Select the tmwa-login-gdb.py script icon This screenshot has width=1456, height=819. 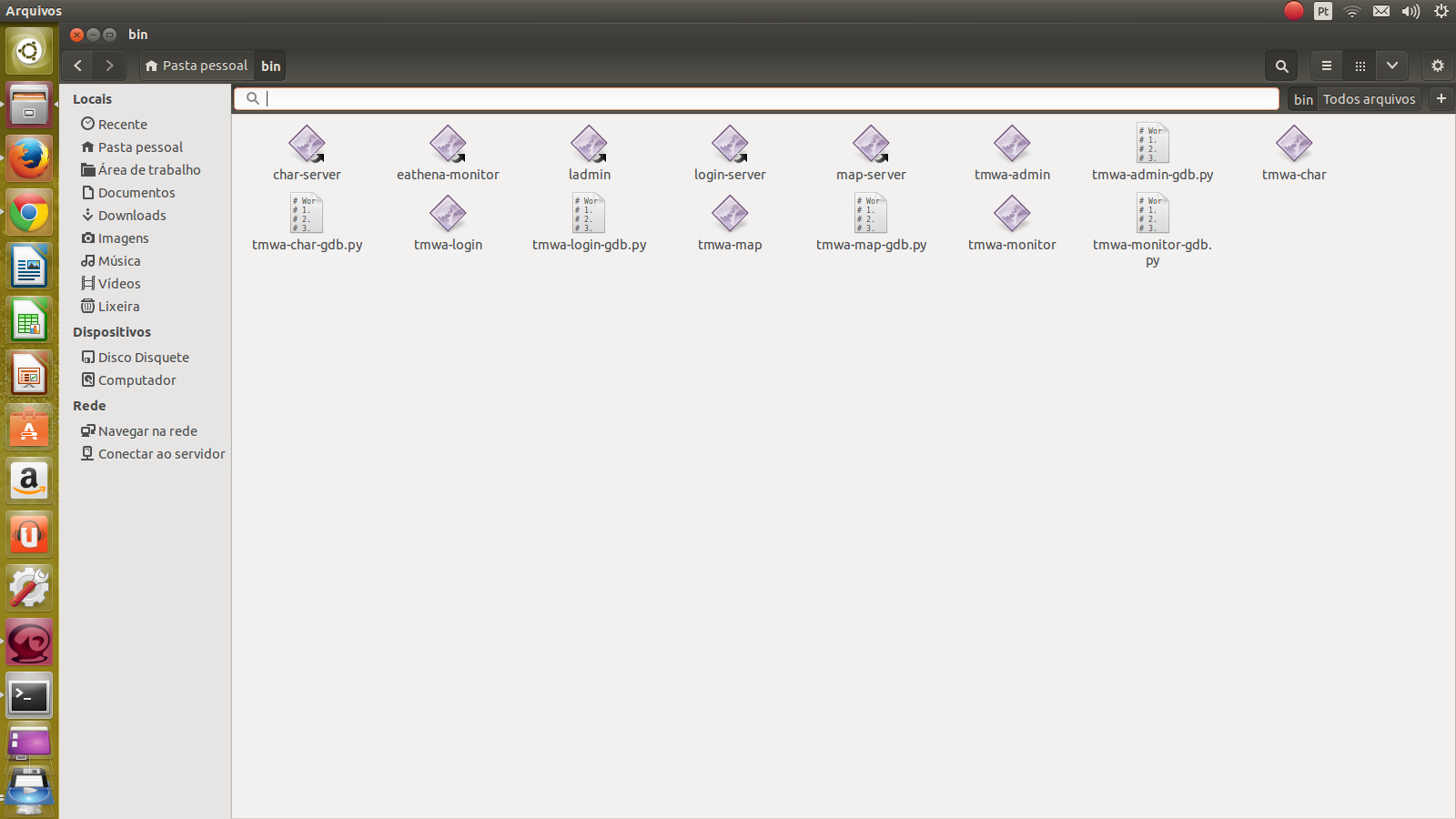click(x=589, y=213)
